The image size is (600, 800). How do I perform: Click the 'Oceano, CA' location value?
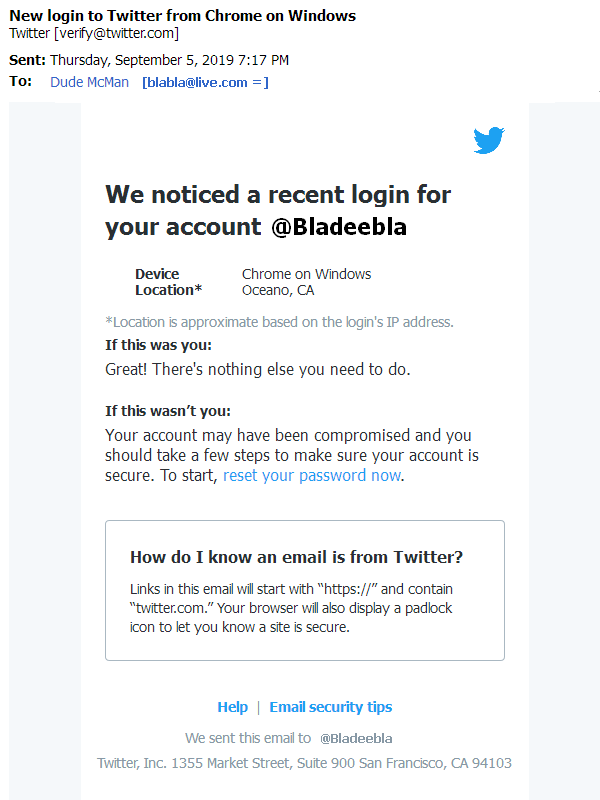tap(277, 290)
